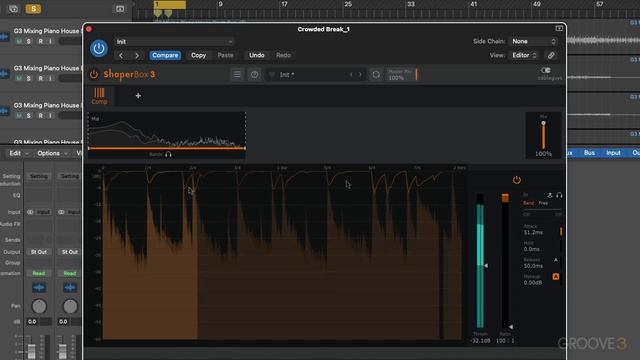The image size is (640, 360).
Task: Toggle the compressor band power button
Action: [x=517, y=180]
